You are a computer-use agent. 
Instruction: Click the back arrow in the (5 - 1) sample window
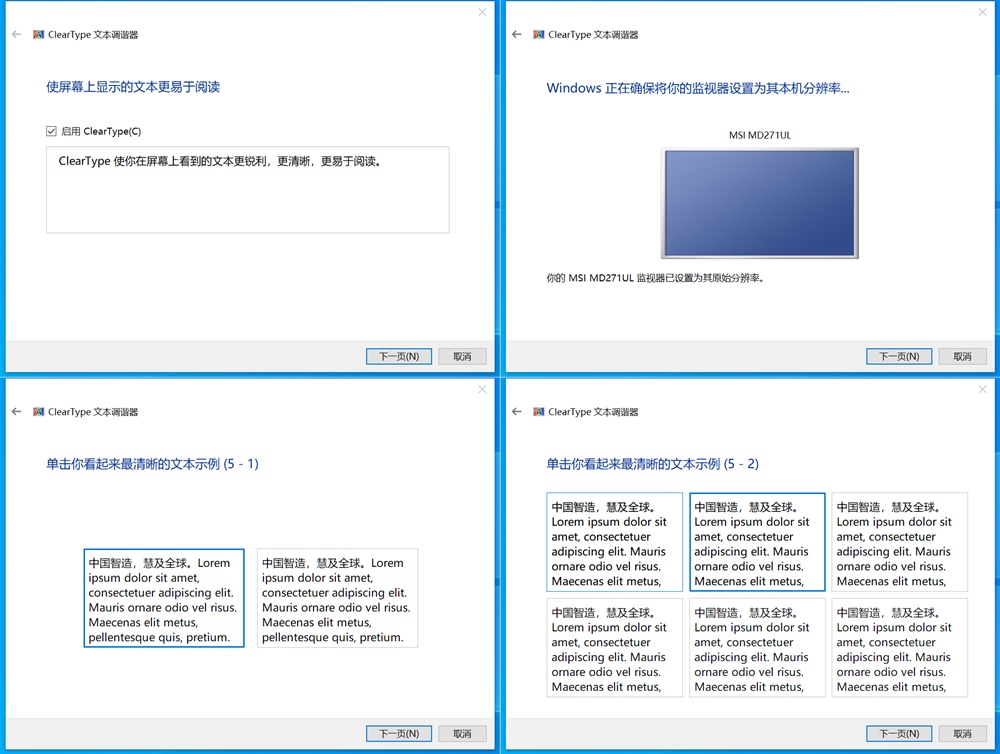17,411
